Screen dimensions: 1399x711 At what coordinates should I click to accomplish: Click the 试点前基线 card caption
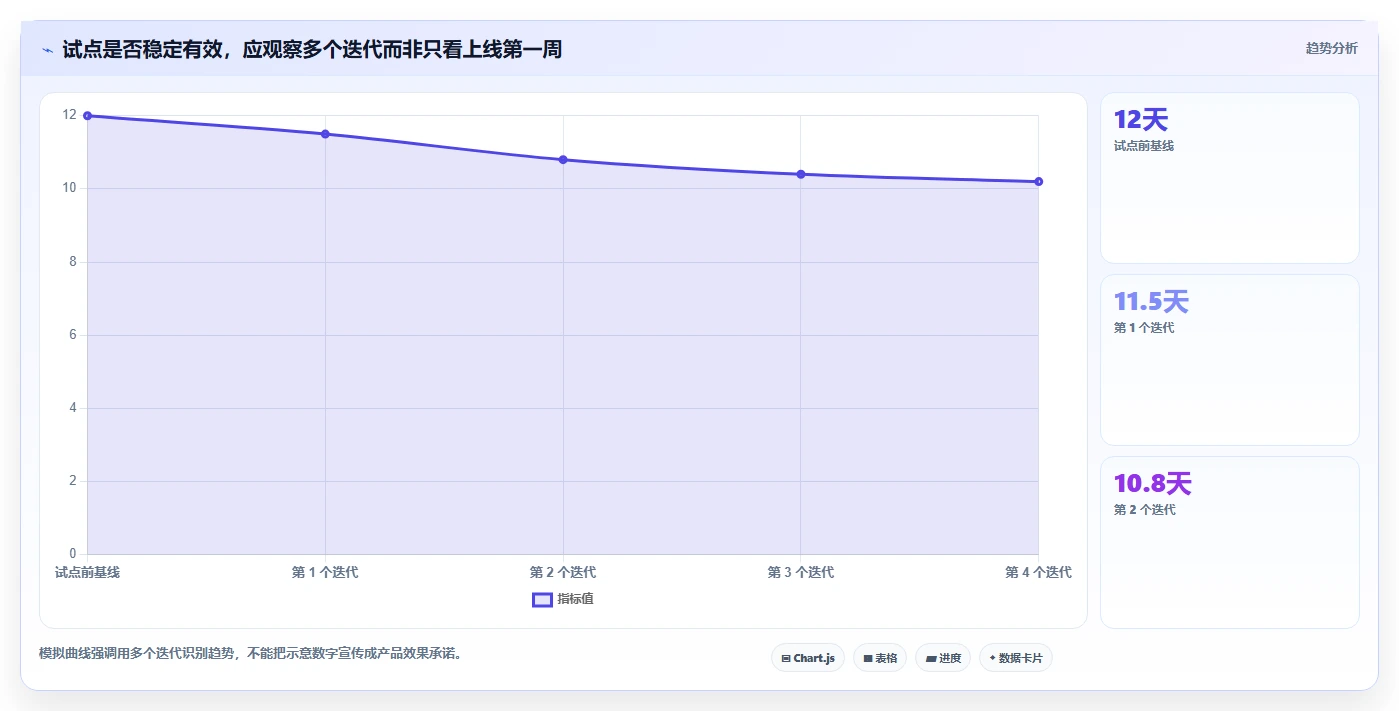1144,146
